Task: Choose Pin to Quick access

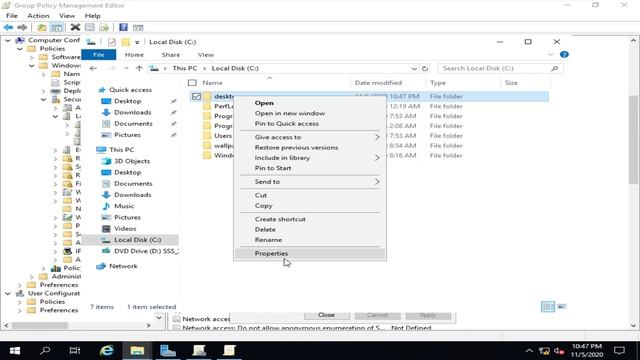Action: coord(310,123)
